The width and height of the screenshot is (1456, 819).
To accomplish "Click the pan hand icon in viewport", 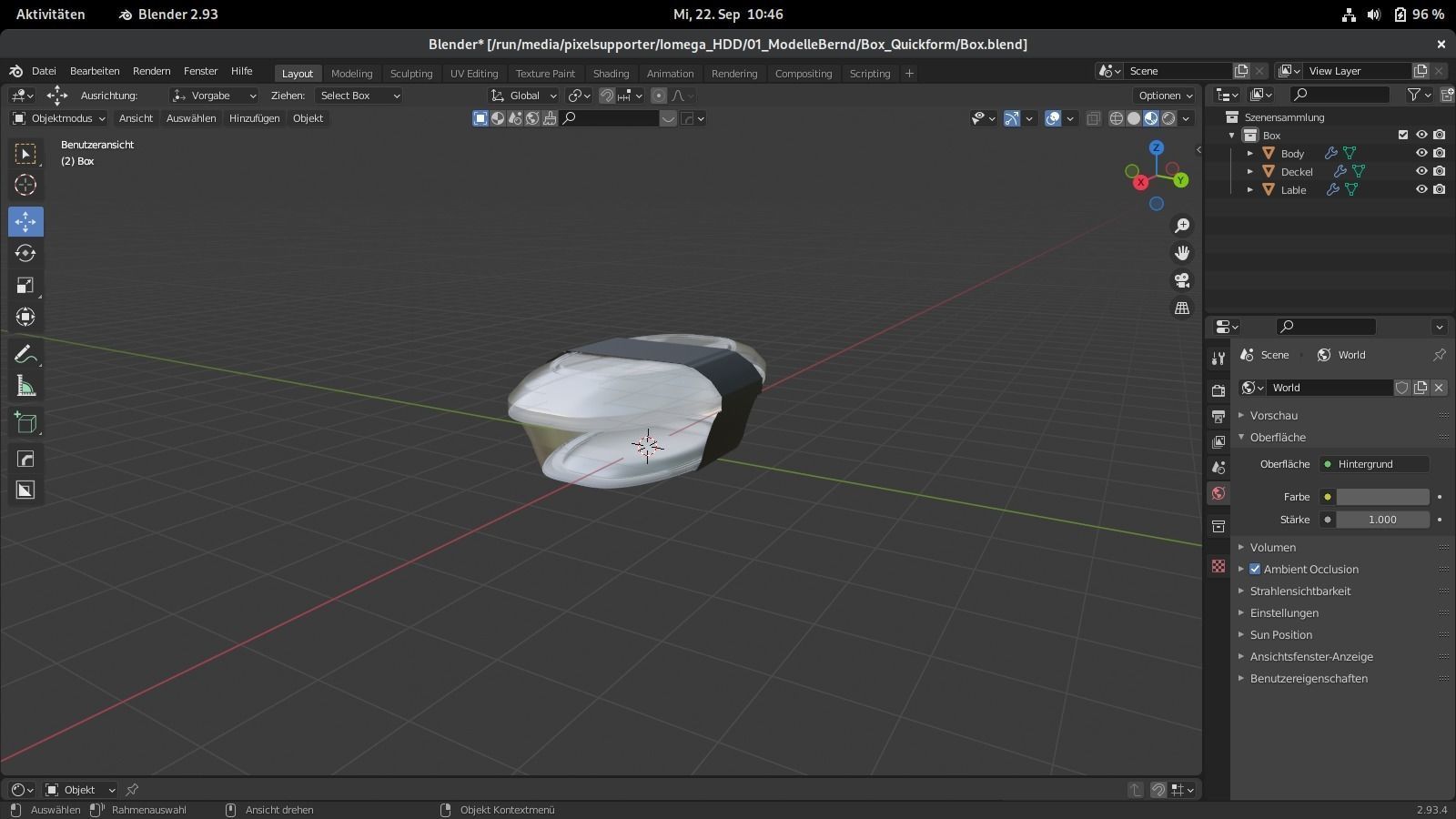I will coord(1182,253).
